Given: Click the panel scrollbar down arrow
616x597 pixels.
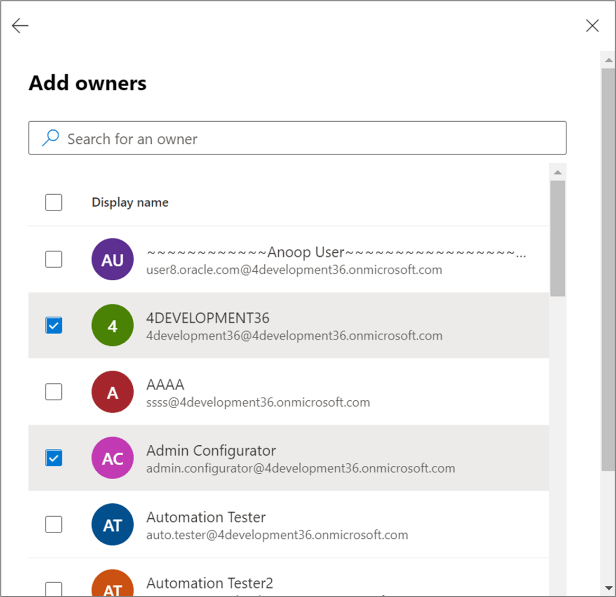Looking at the screenshot, I should point(609,588).
